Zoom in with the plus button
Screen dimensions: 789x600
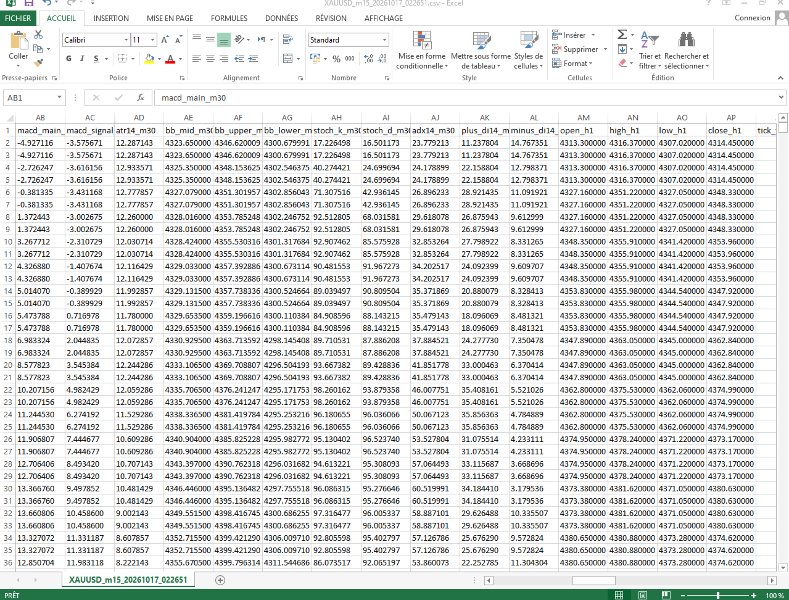[753, 595]
